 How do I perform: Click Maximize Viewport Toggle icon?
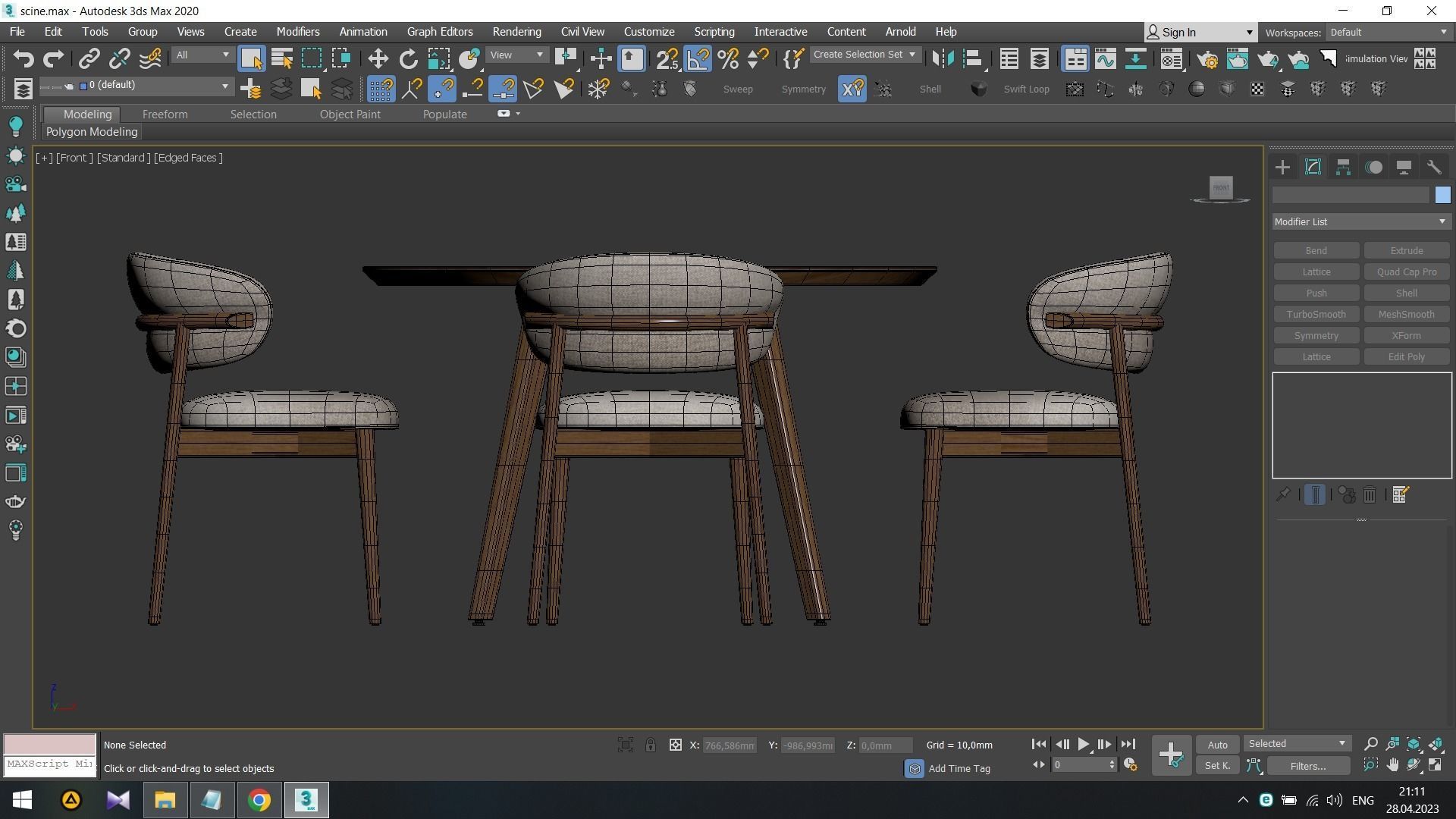[x=1436, y=765]
